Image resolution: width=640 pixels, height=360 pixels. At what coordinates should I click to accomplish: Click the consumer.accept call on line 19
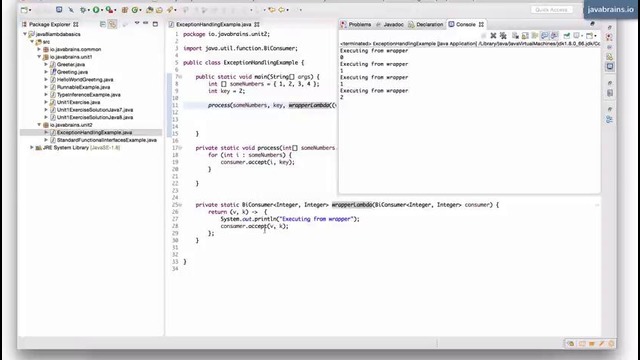[x=258, y=162]
